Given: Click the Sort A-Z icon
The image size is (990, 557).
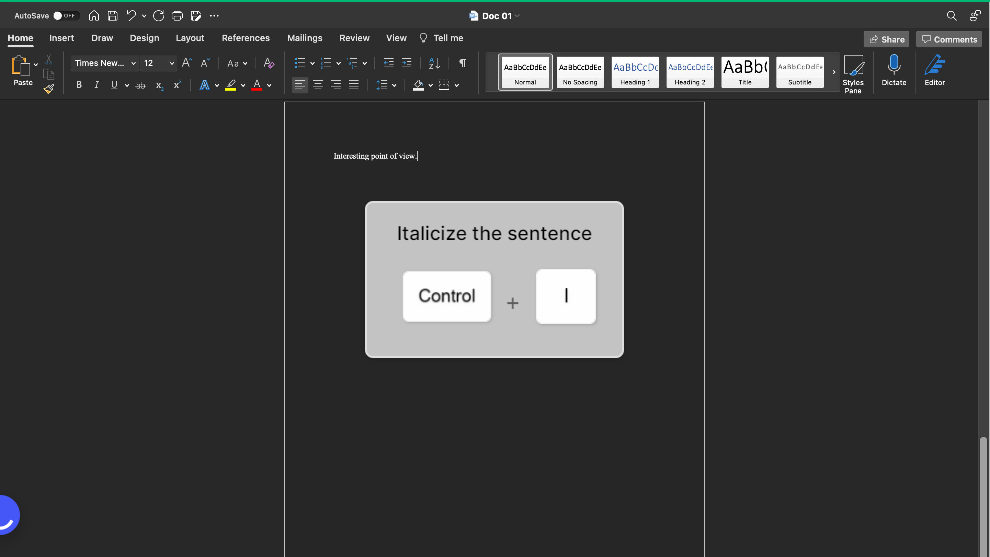Looking at the screenshot, I should point(434,63).
